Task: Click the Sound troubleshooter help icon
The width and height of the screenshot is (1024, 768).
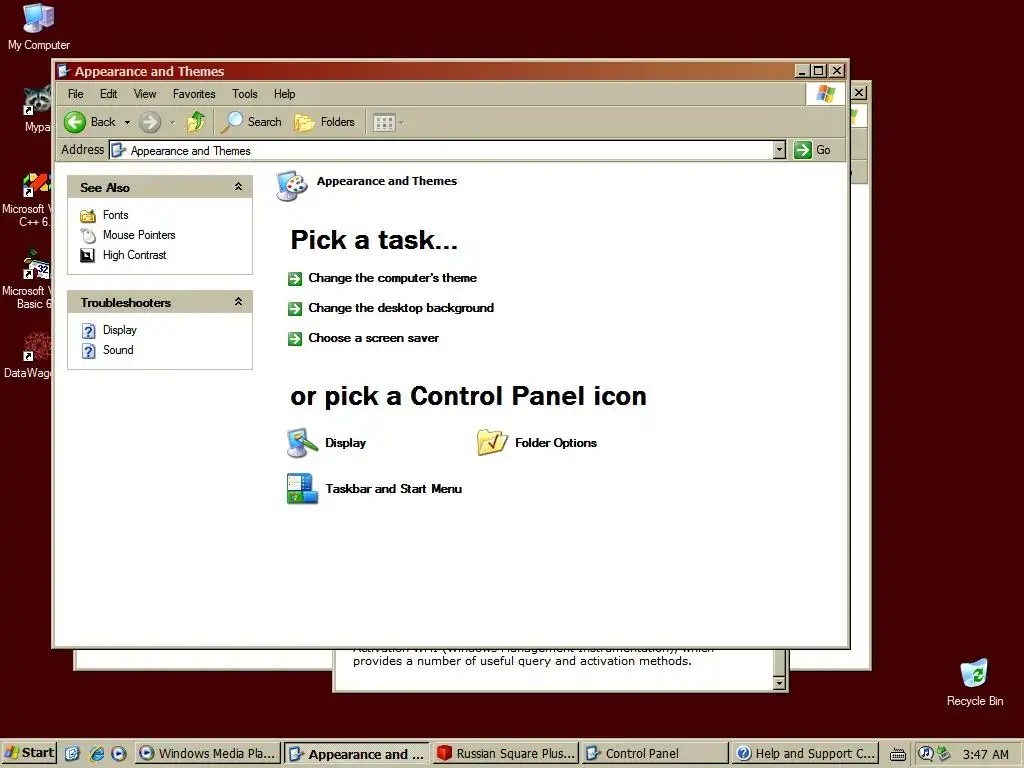Action: click(89, 351)
